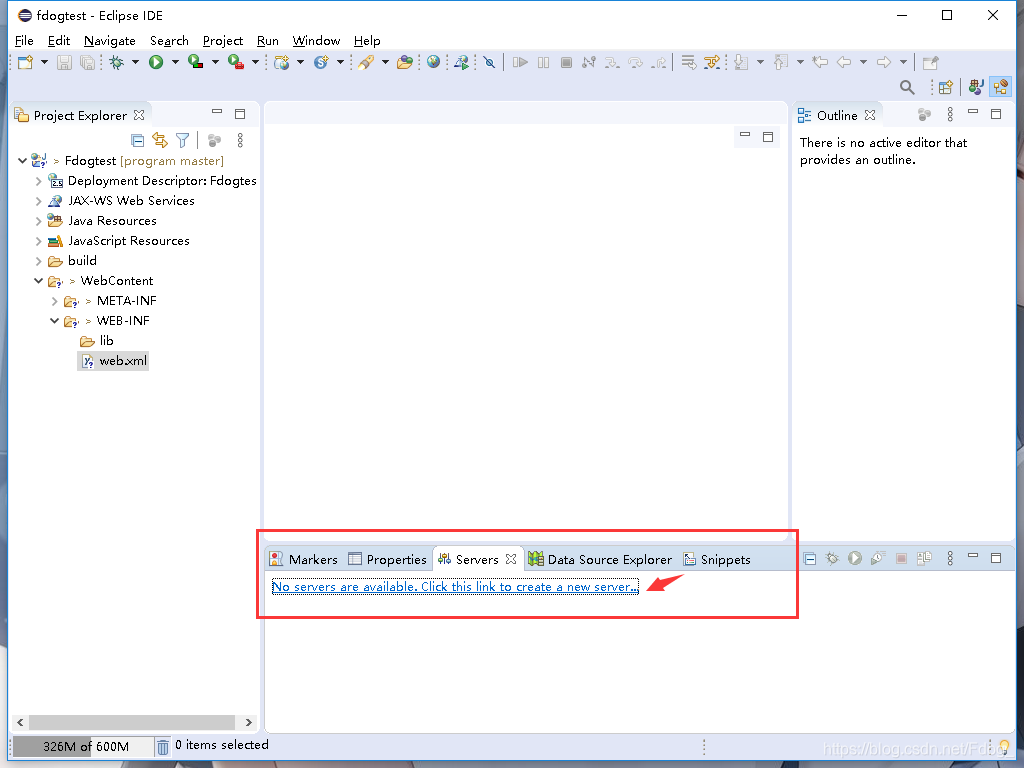Click the garbage collector trash icon
Screen dimensions: 1024x768
163,746
